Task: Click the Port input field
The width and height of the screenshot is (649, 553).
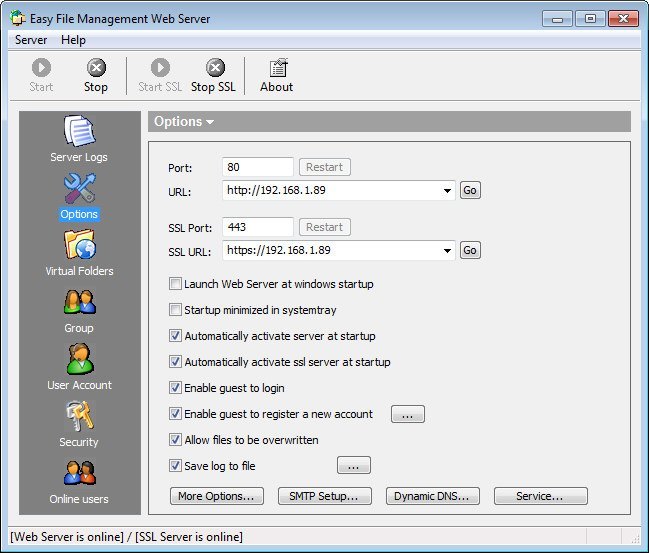Action: (257, 167)
